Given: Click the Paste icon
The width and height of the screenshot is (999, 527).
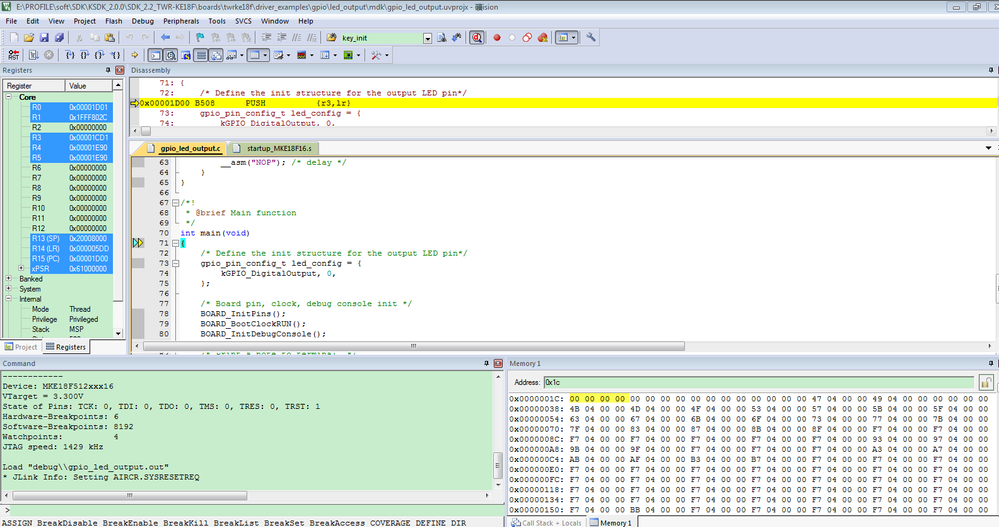Looking at the screenshot, I should click(110, 38).
